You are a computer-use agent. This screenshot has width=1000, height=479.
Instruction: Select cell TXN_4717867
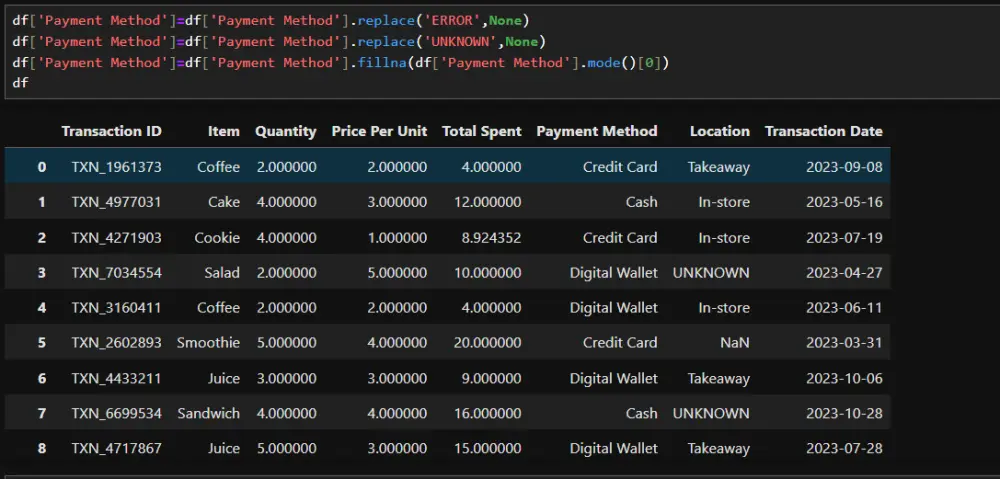tap(117, 448)
